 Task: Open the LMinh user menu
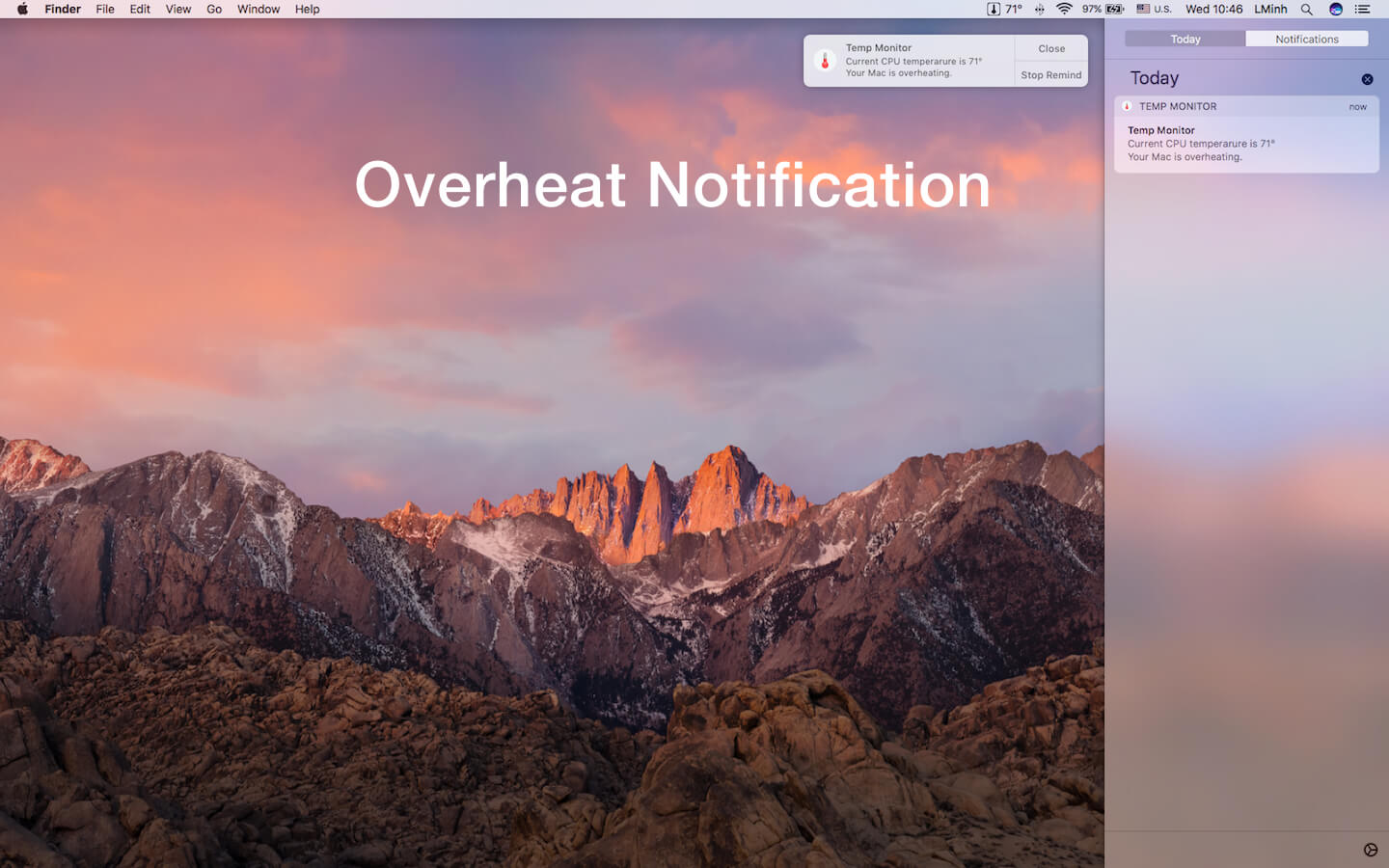pyautogui.click(x=1270, y=9)
